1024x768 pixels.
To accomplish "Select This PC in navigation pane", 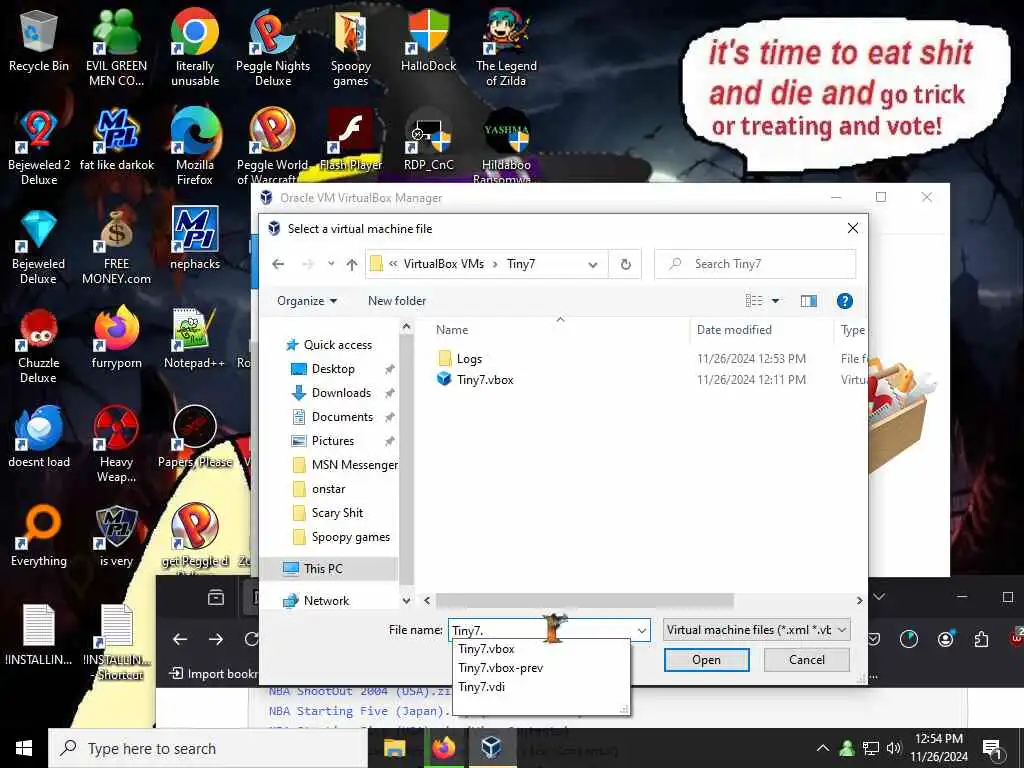I will [x=323, y=569].
